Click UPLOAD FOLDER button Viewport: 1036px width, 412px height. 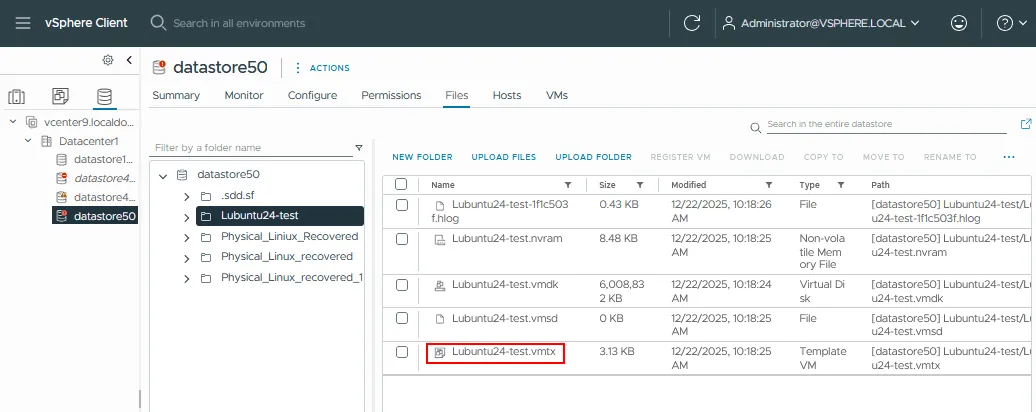(x=593, y=157)
